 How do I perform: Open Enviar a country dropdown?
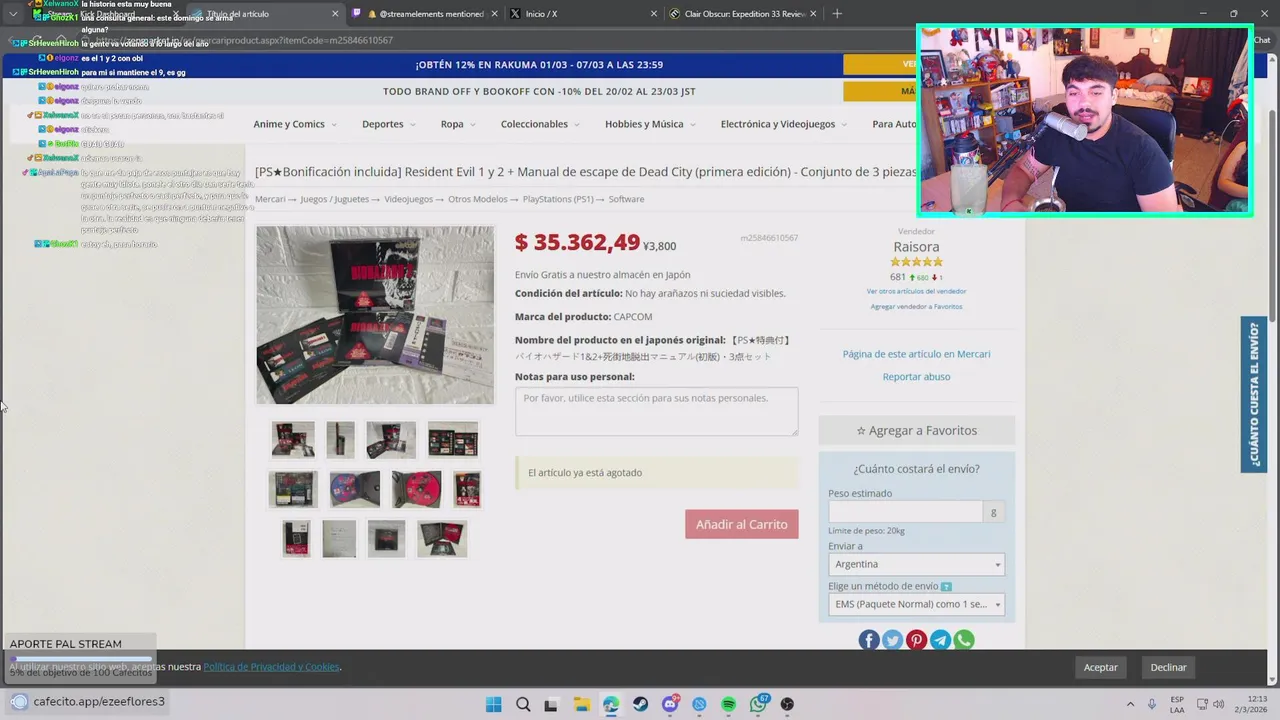tap(916, 564)
